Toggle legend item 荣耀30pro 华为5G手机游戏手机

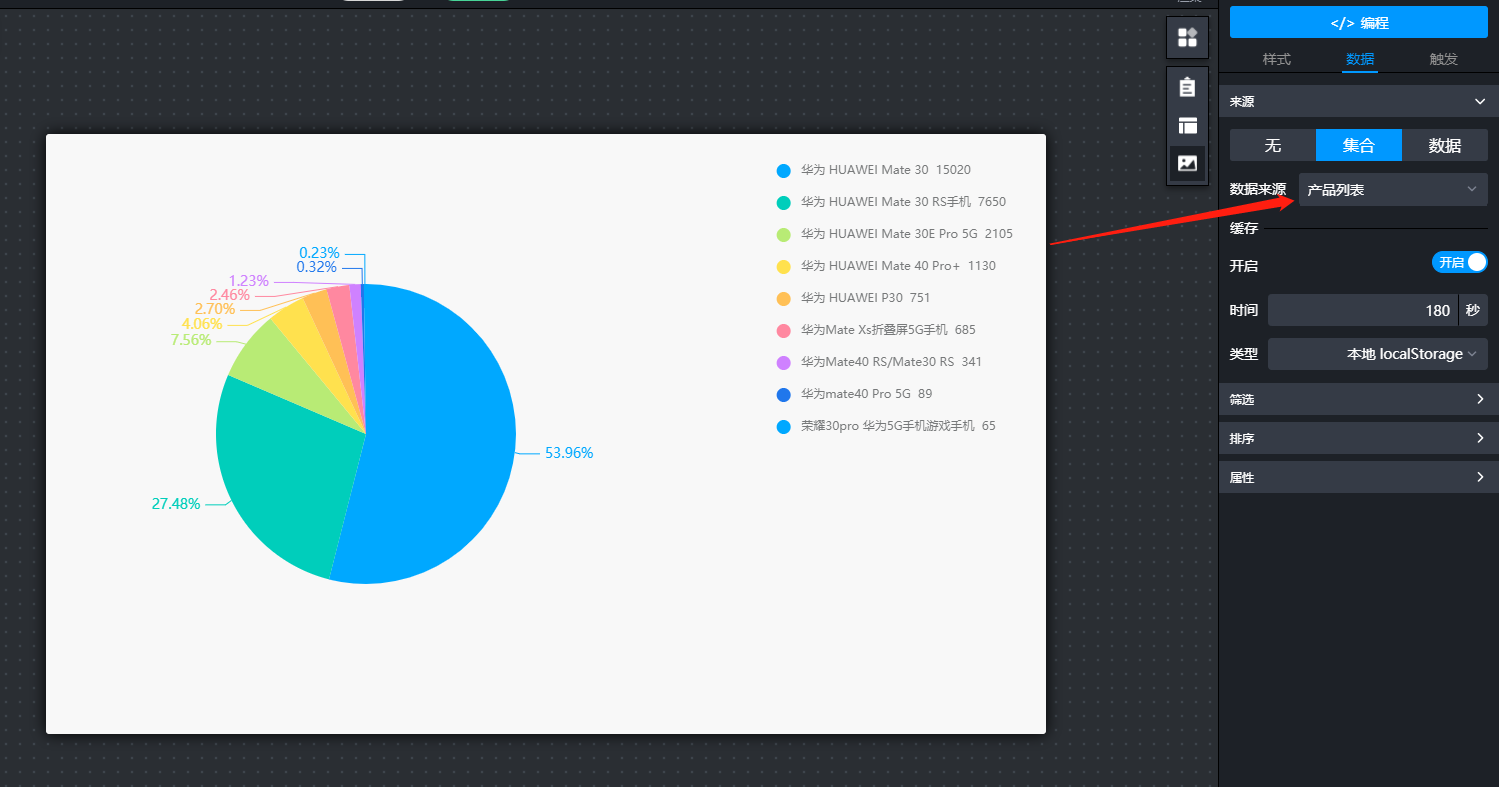tap(886, 426)
